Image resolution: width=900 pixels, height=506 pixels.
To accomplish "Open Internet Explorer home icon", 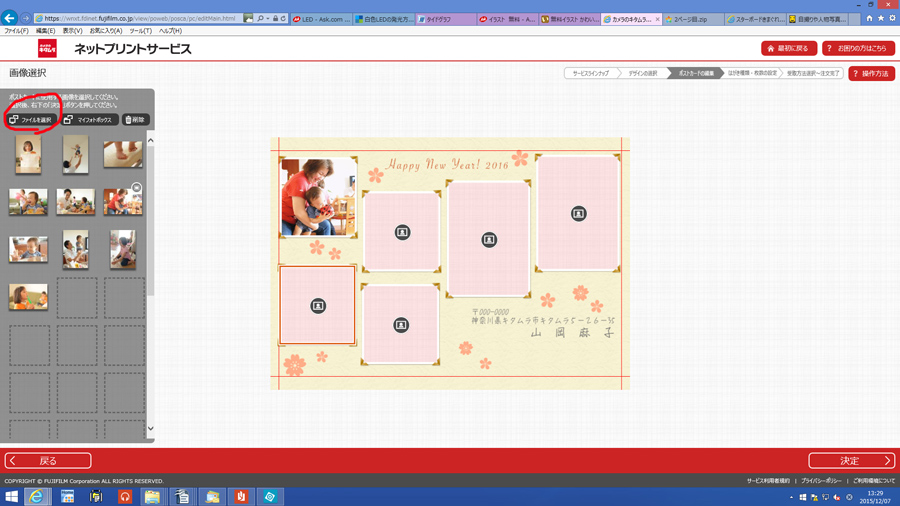I will click(x=868, y=18).
